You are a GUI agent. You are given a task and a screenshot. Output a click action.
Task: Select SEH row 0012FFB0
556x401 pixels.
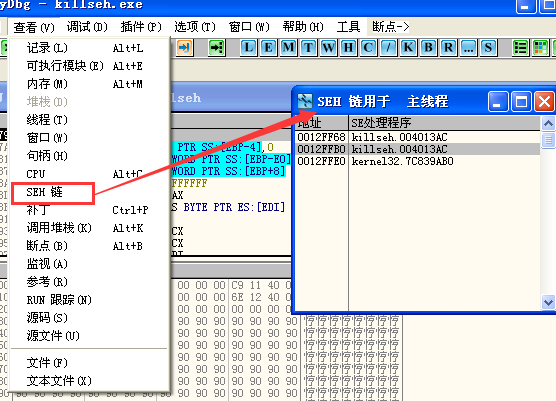pyautogui.click(x=418, y=149)
